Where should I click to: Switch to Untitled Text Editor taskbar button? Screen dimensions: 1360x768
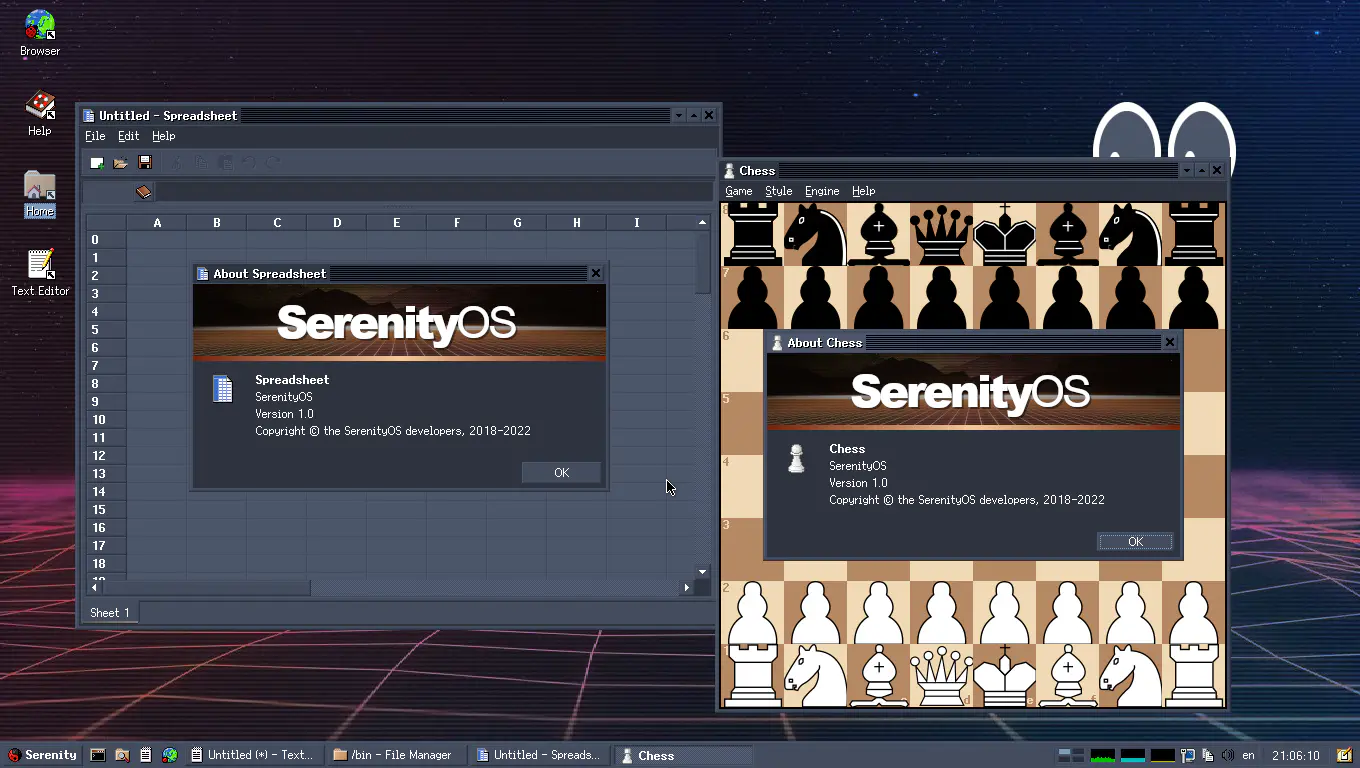[254, 755]
